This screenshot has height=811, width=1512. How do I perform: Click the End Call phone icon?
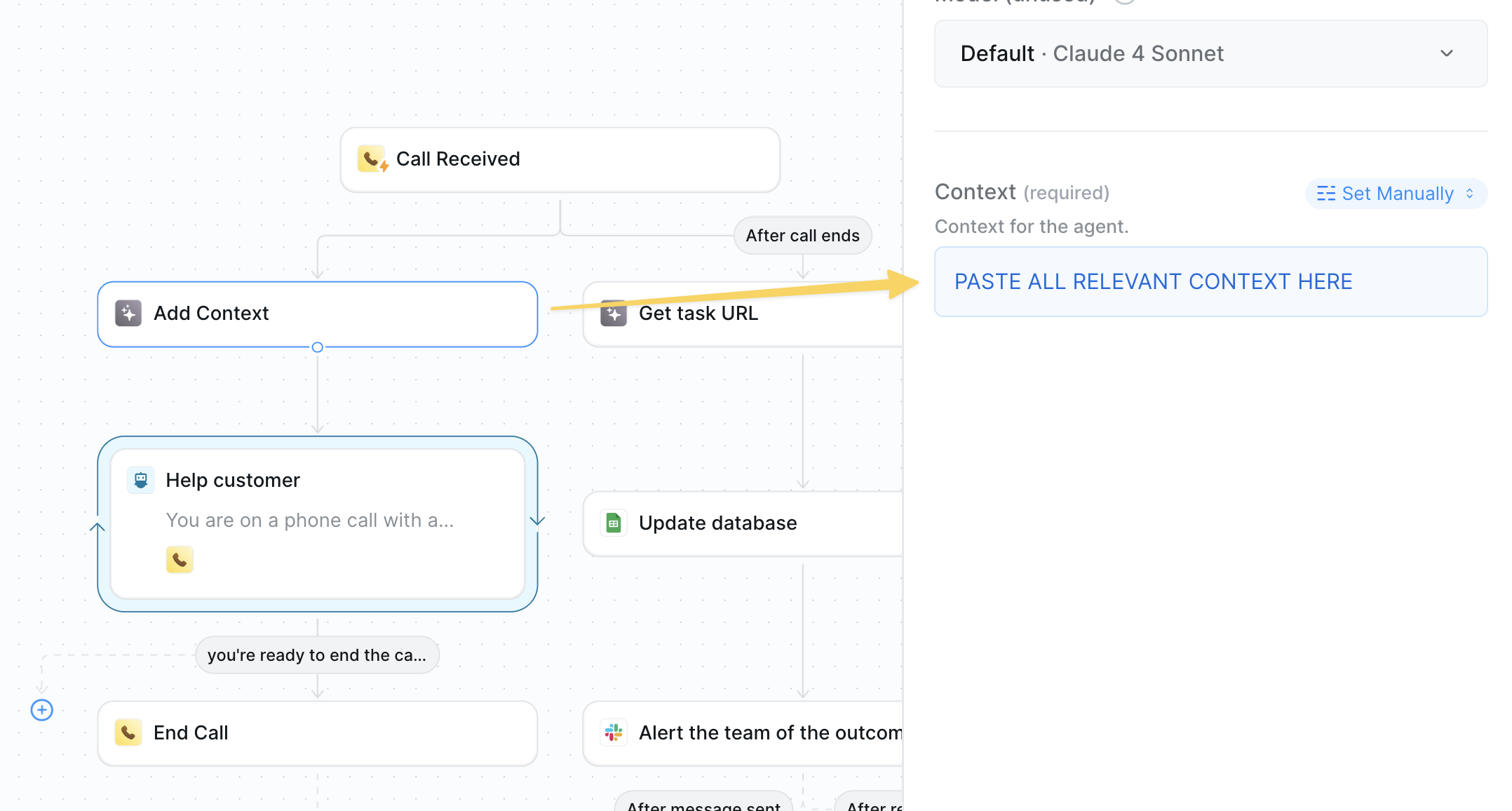pos(128,733)
